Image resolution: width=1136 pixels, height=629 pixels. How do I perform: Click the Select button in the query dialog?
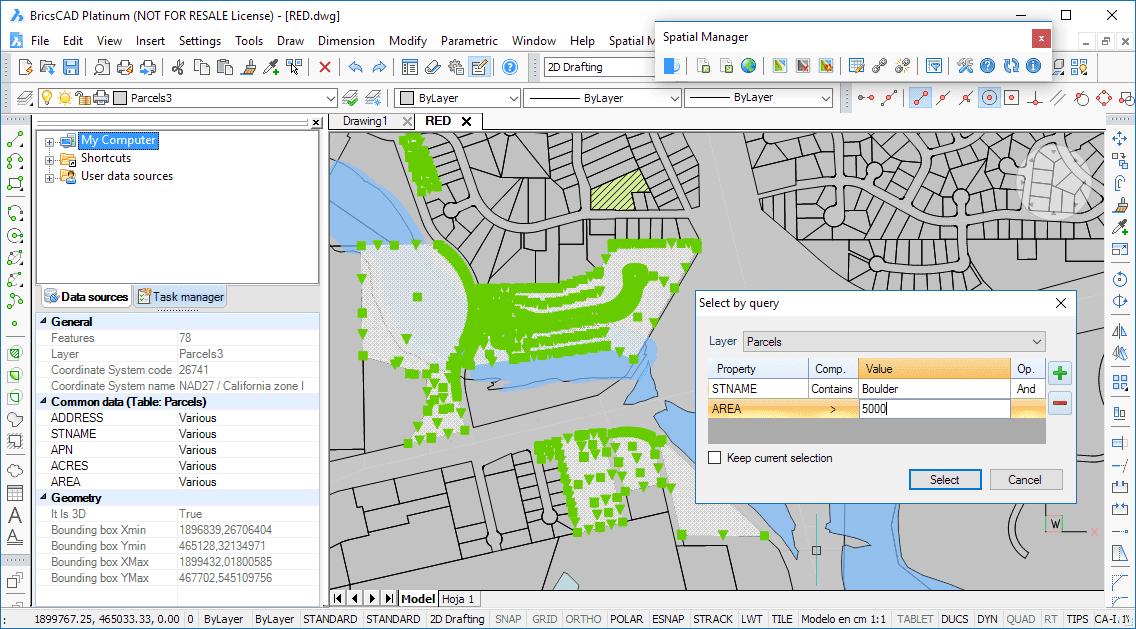click(x=945, y=480)
